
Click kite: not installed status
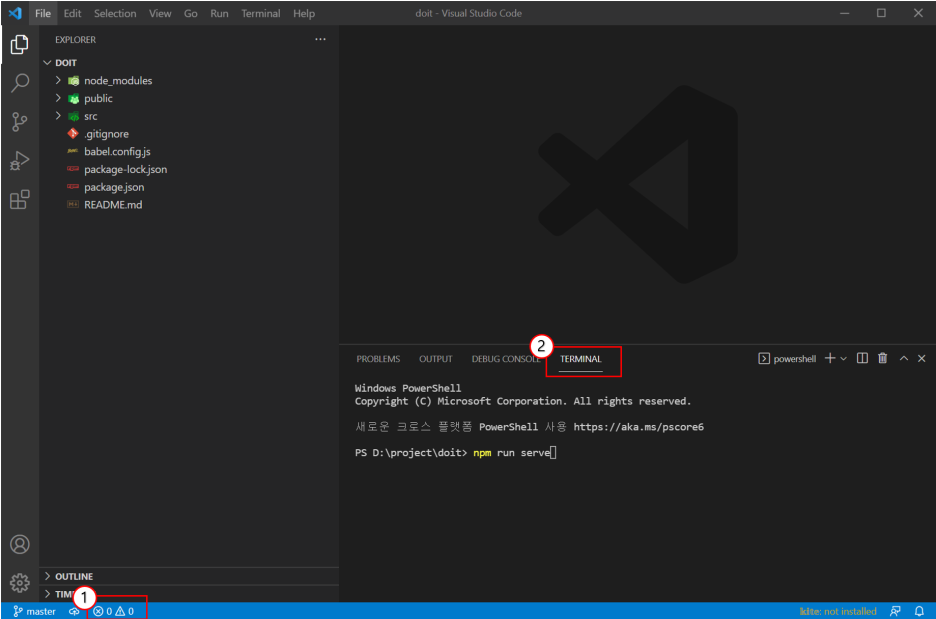coord(838,611)
